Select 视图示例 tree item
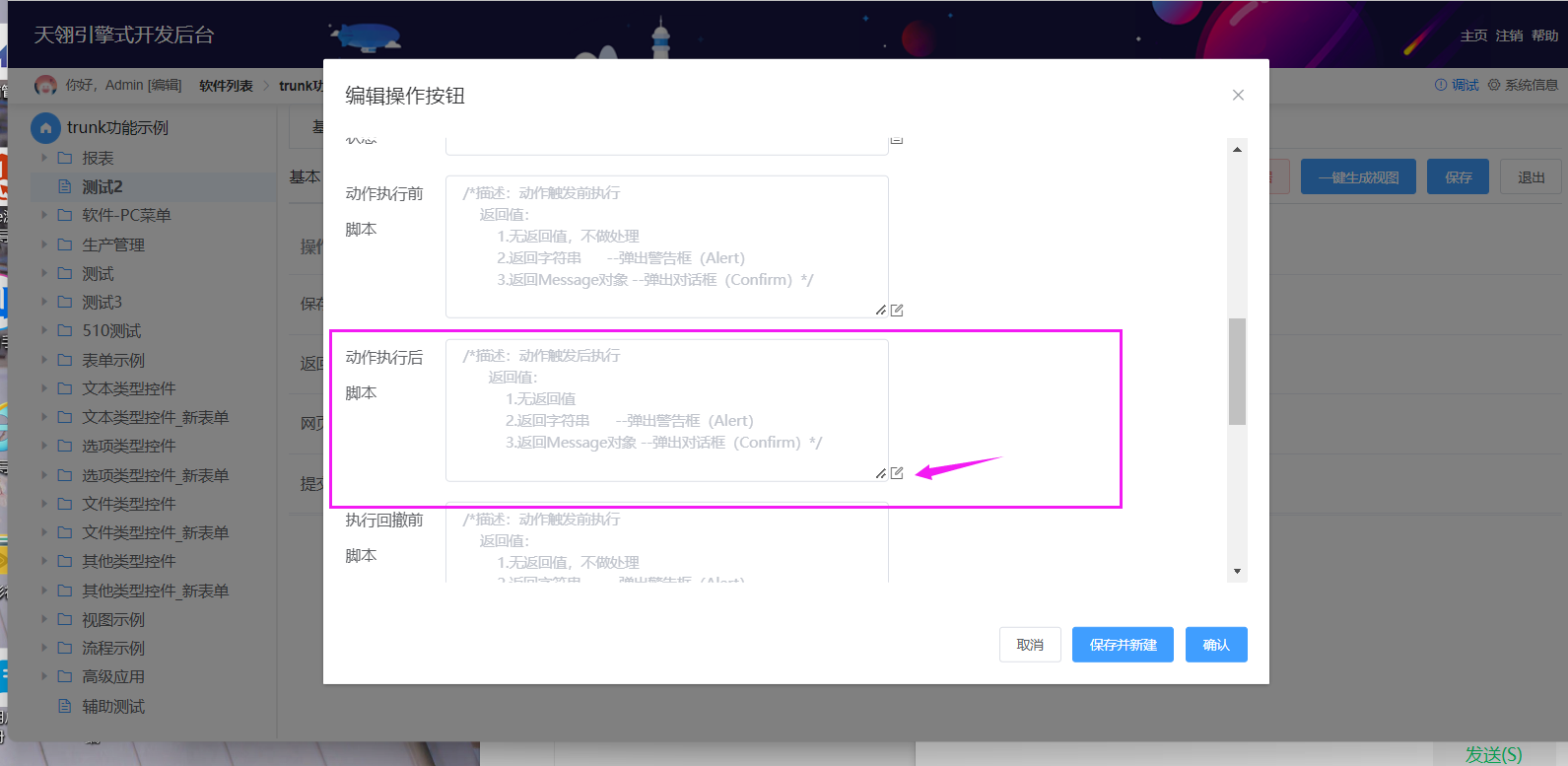Screen dimensions: 1568x766 tap(113, 619)
